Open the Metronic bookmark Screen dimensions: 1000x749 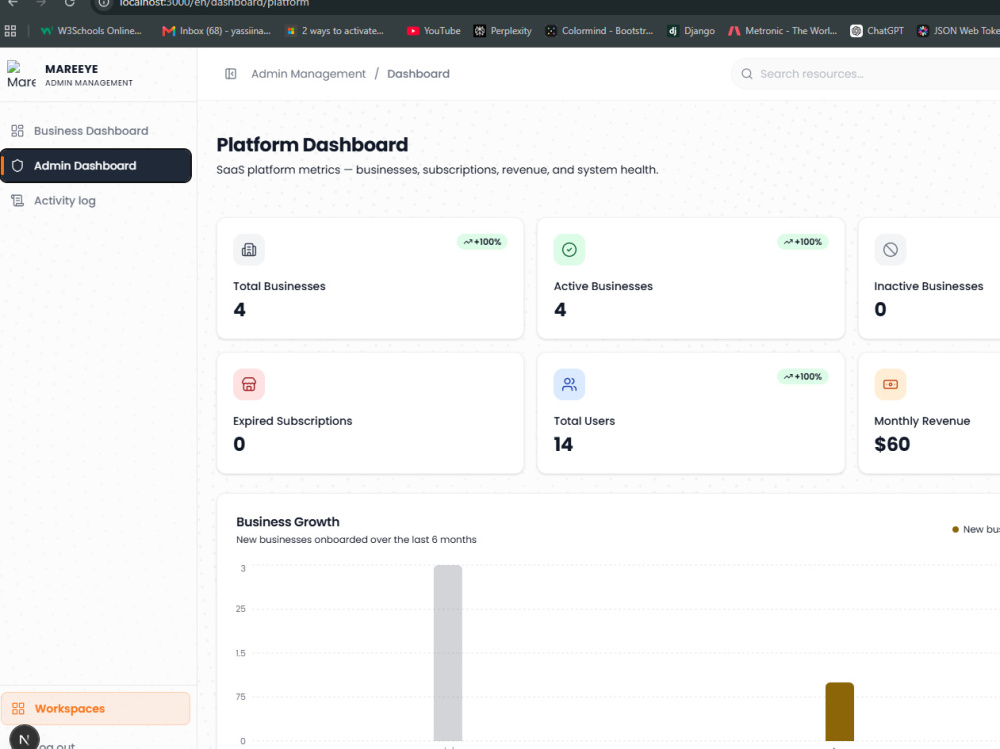tap(783, 31)
